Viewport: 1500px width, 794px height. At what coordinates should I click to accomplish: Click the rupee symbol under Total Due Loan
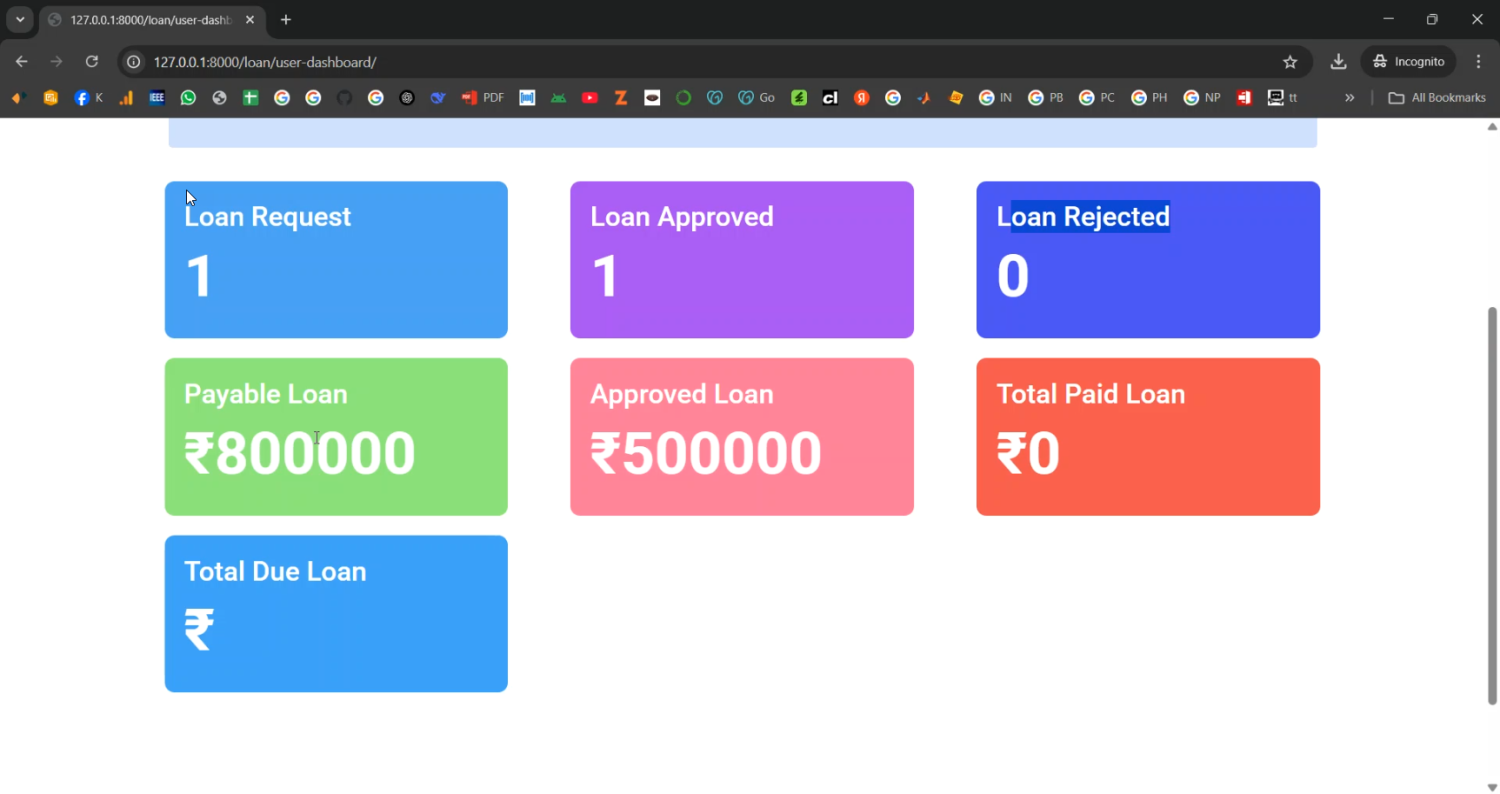[x=199, y=630]
